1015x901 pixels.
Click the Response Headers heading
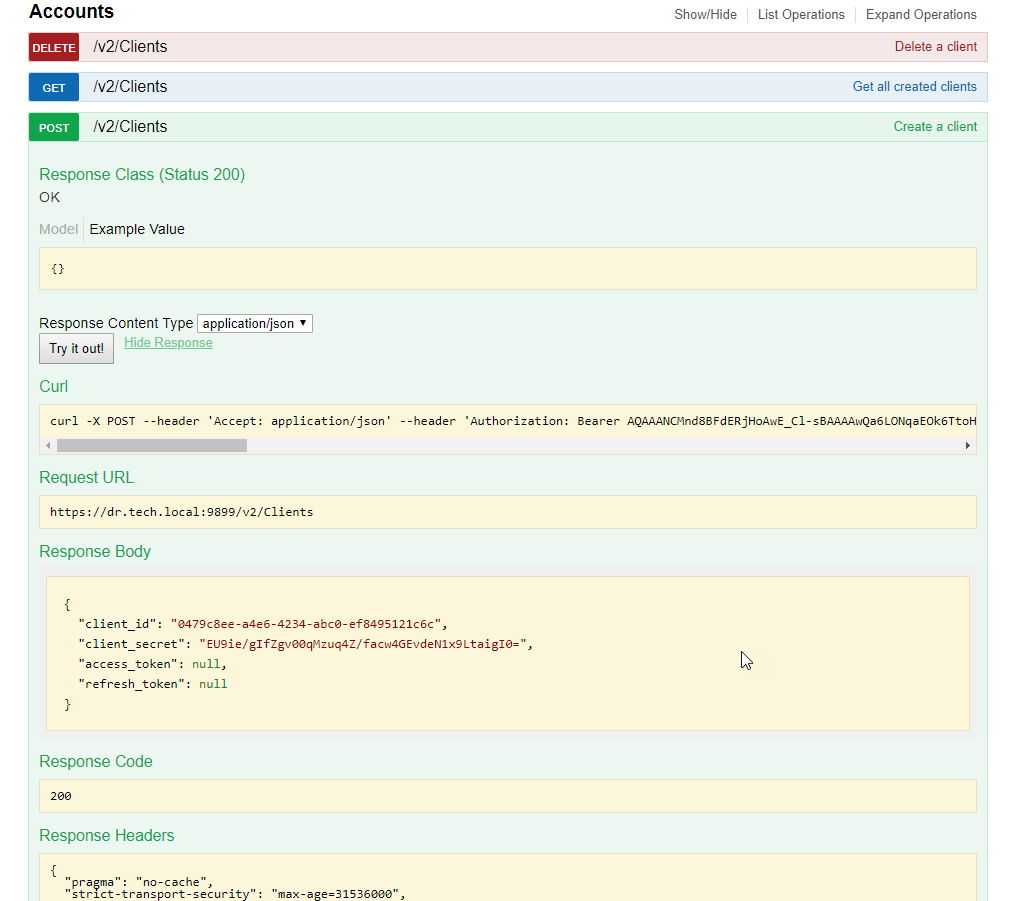pyautogui.click(x=106, y=836)
